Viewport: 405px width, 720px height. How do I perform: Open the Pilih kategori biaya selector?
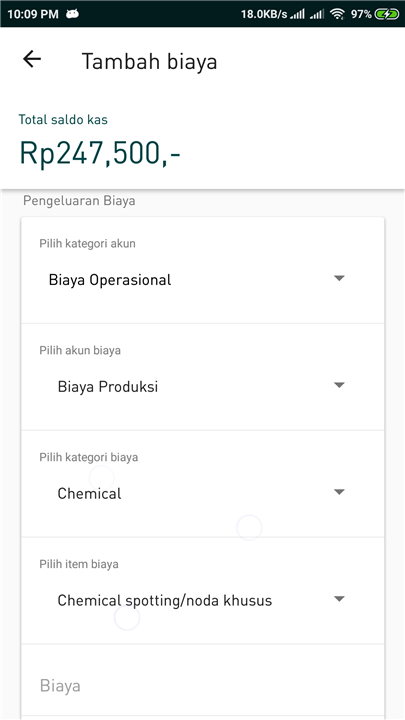[202, 484]
